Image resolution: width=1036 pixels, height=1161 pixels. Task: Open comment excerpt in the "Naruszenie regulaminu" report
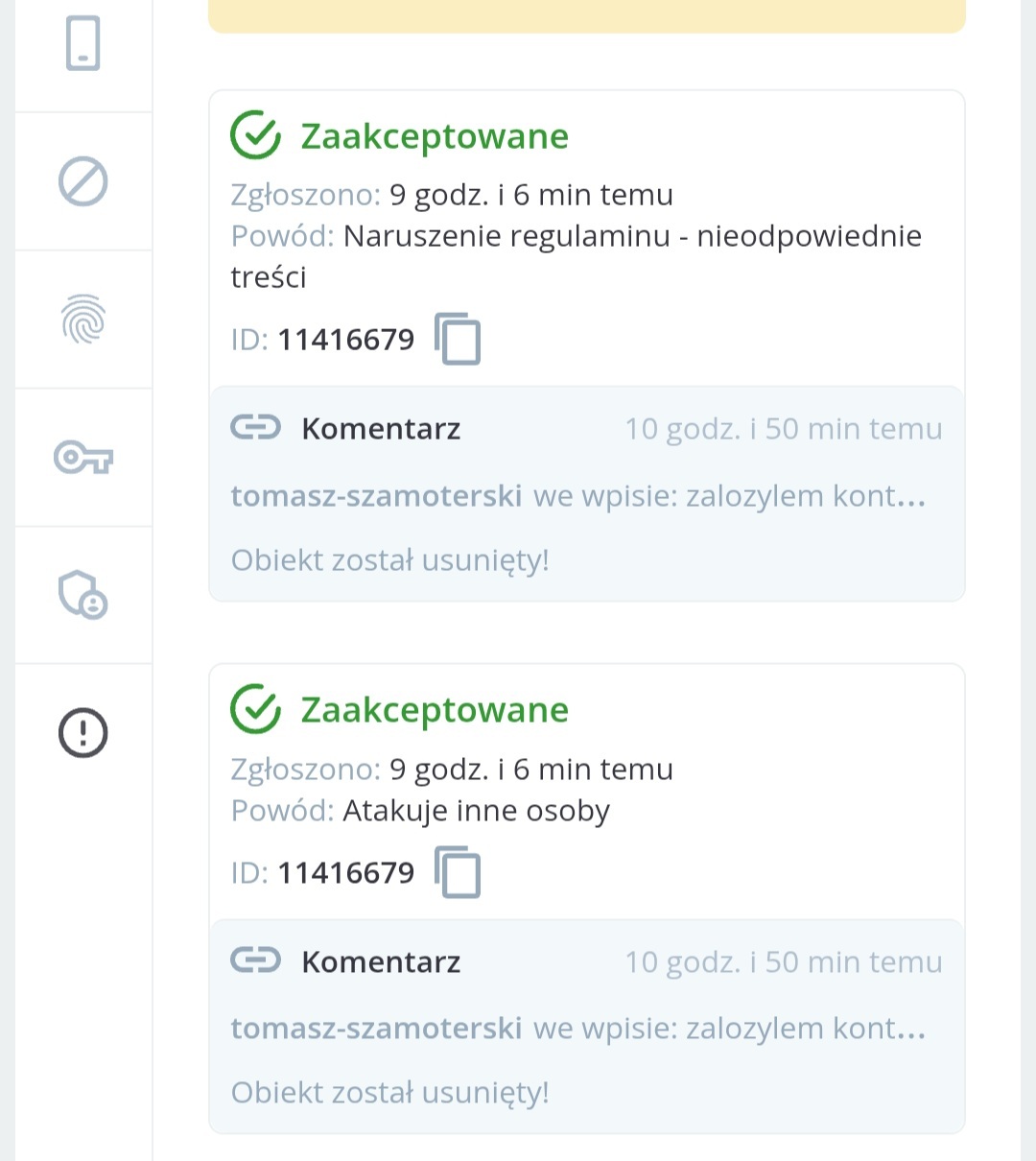point(729,496)
